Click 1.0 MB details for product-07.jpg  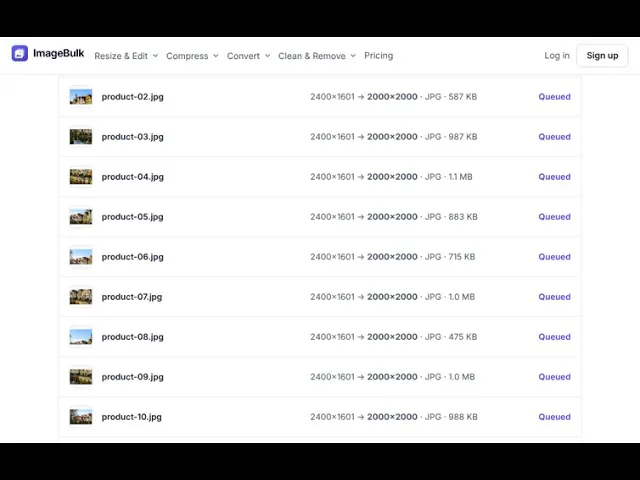(x=392, y=297)
